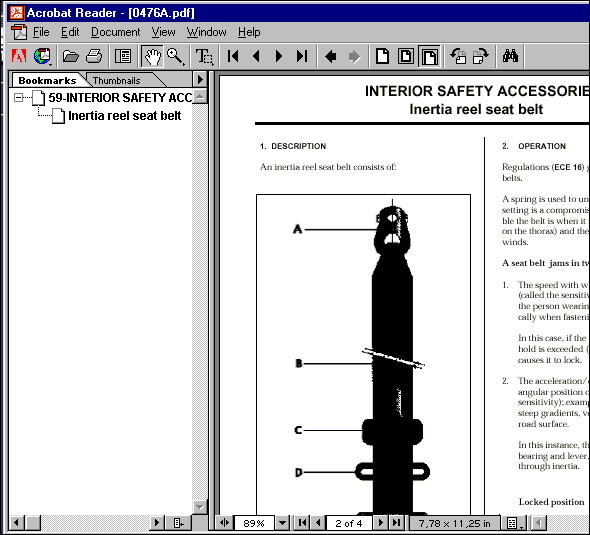This screenshot has width=590, height=535.
Task: Set Fit in Window page view icon
Action: pos(406,56)
